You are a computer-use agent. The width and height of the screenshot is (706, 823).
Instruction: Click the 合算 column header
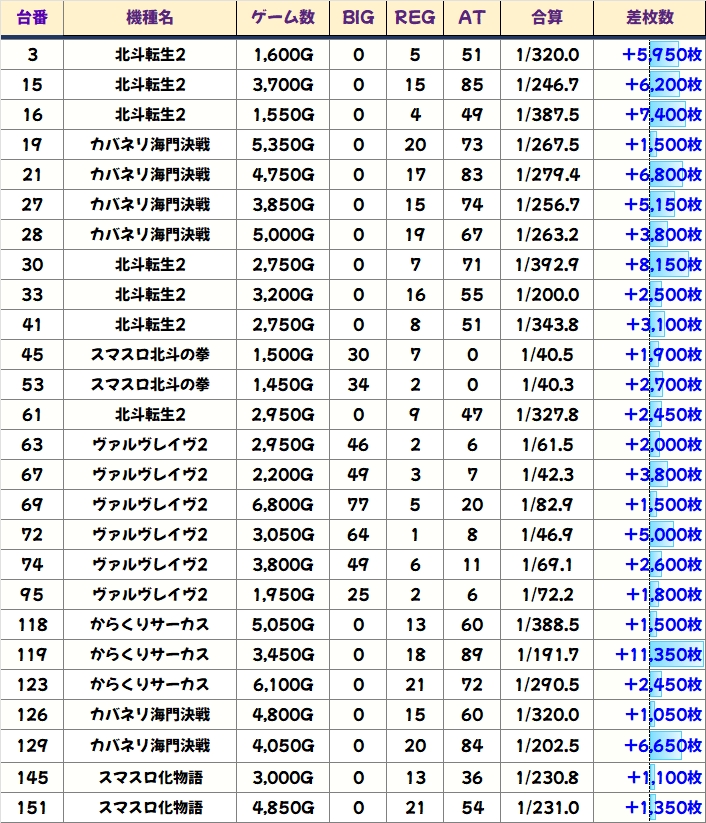547,18
